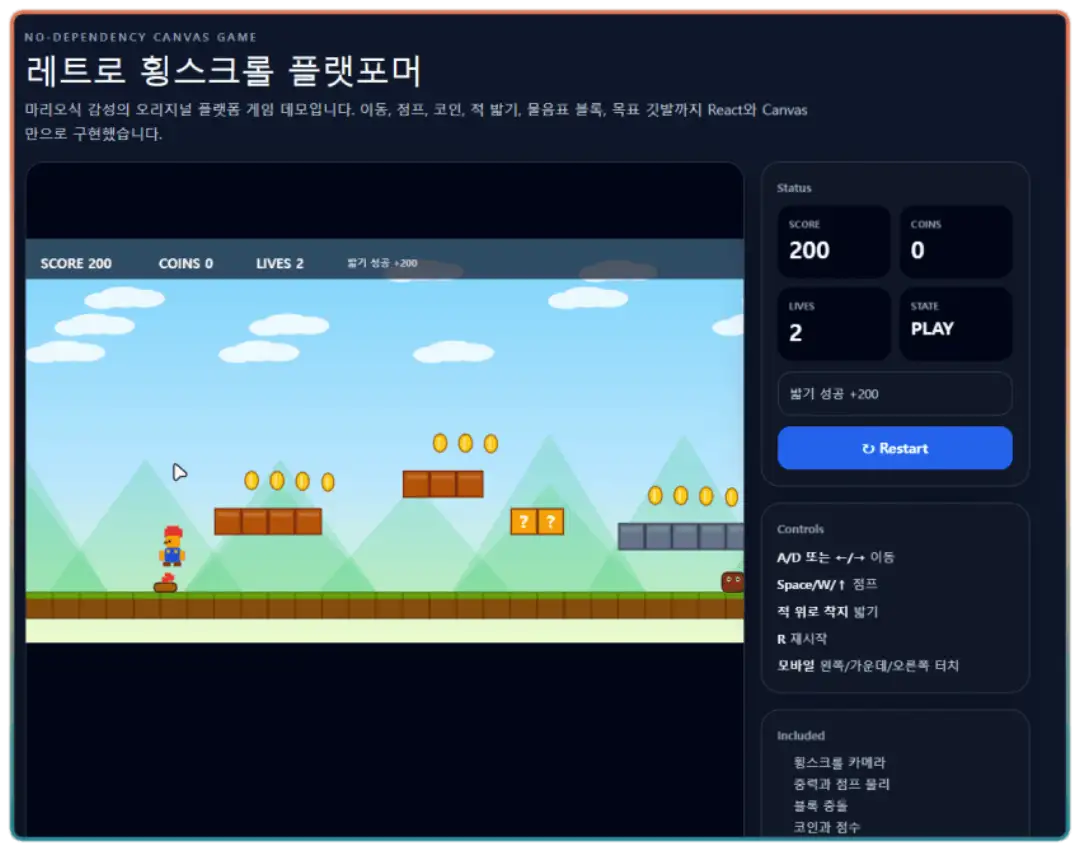Select the STATE PLAY card
Screen dimensions: 1080x851
(955, 324)
